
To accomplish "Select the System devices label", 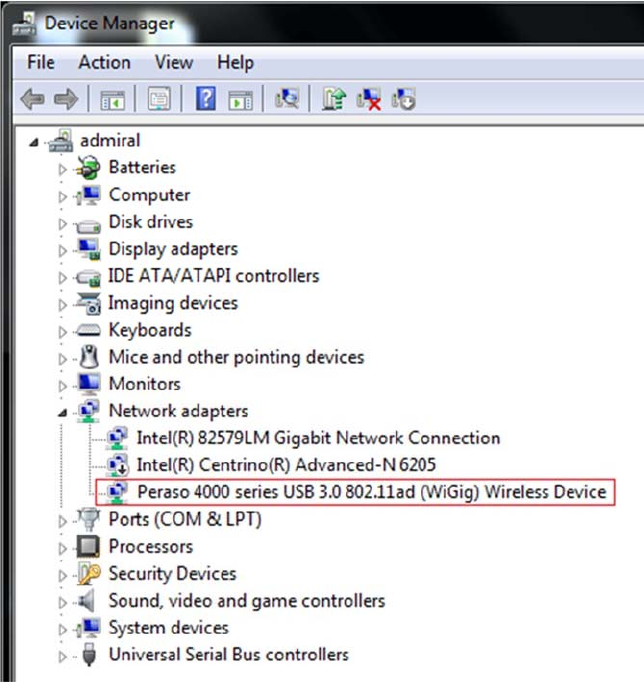I will [168, 628].
